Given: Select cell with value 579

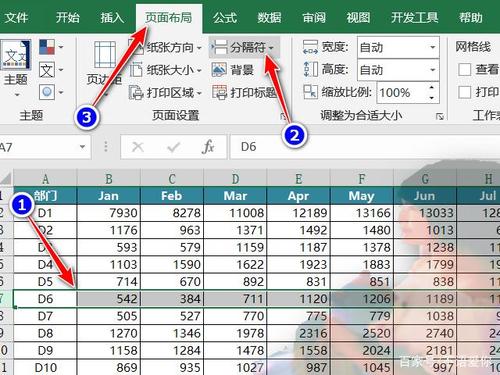Looking at the screenshot, I should (172, 247).
